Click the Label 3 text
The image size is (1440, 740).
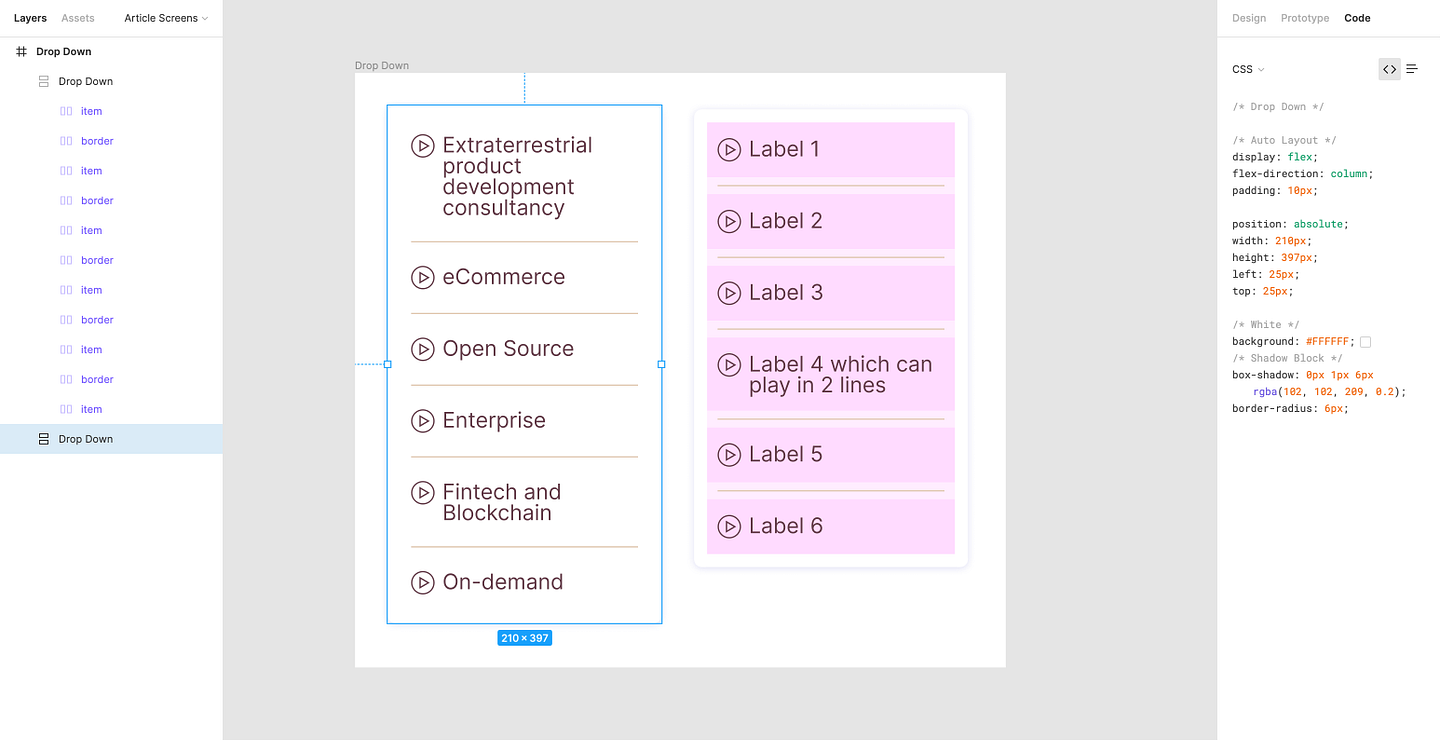tap(786, 293)
